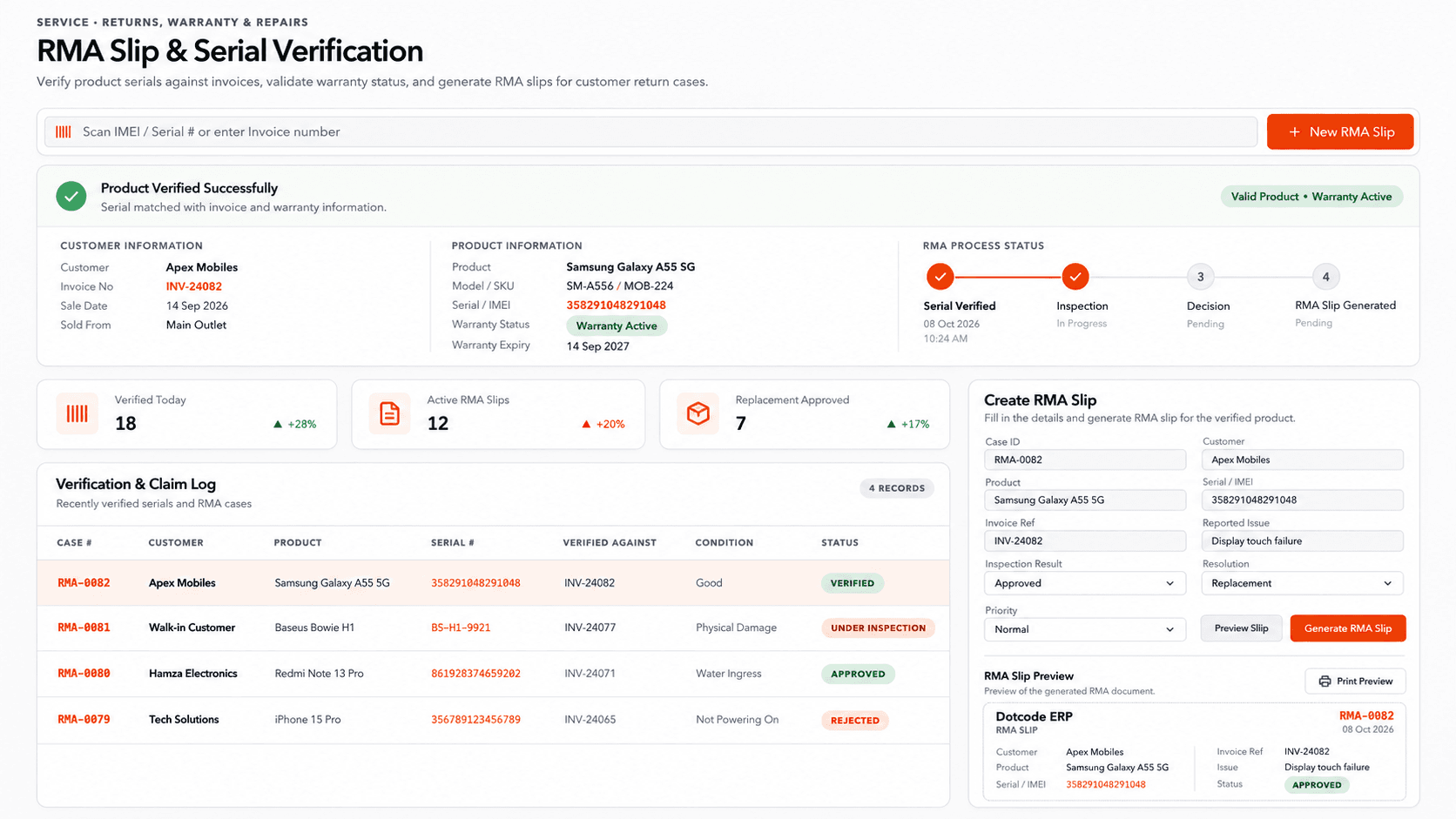Viewport: 1456px width, 819px height.
Task: Click the APPROVED badge in Hamza Electronics row
Action: 858,674
